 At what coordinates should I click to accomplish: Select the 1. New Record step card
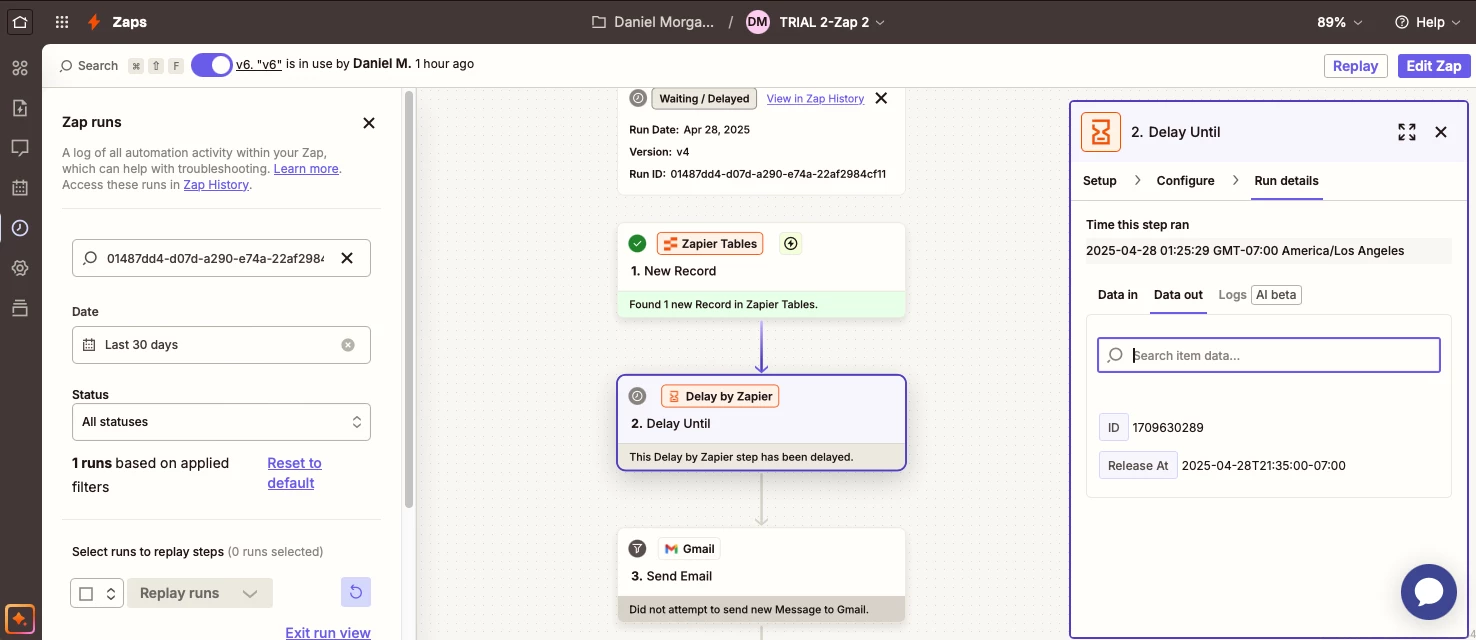pyautogui.click(x=761, y=270)
